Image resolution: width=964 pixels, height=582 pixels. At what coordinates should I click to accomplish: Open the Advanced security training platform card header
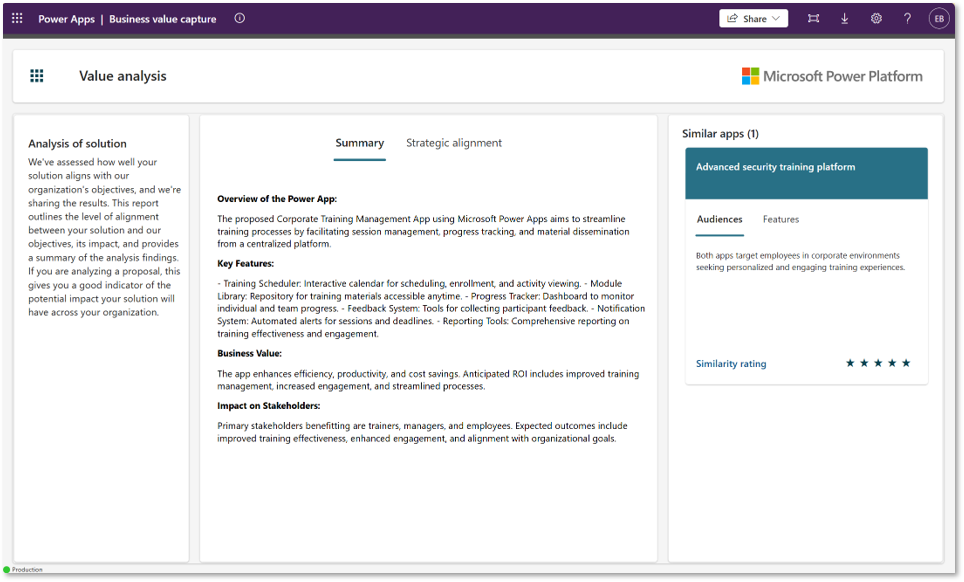point(806,173)
